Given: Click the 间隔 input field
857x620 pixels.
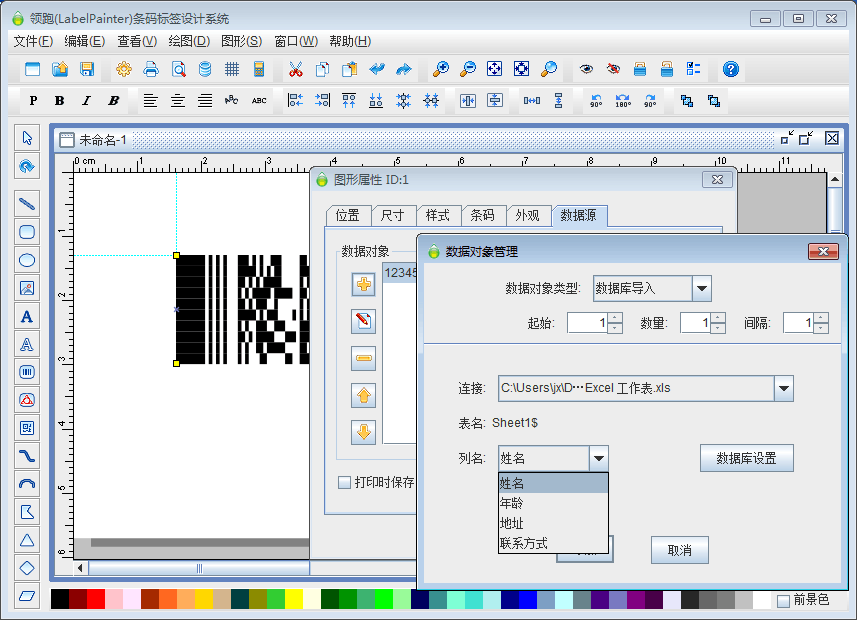Looking at the screenshot, I should tap(799, 323).
